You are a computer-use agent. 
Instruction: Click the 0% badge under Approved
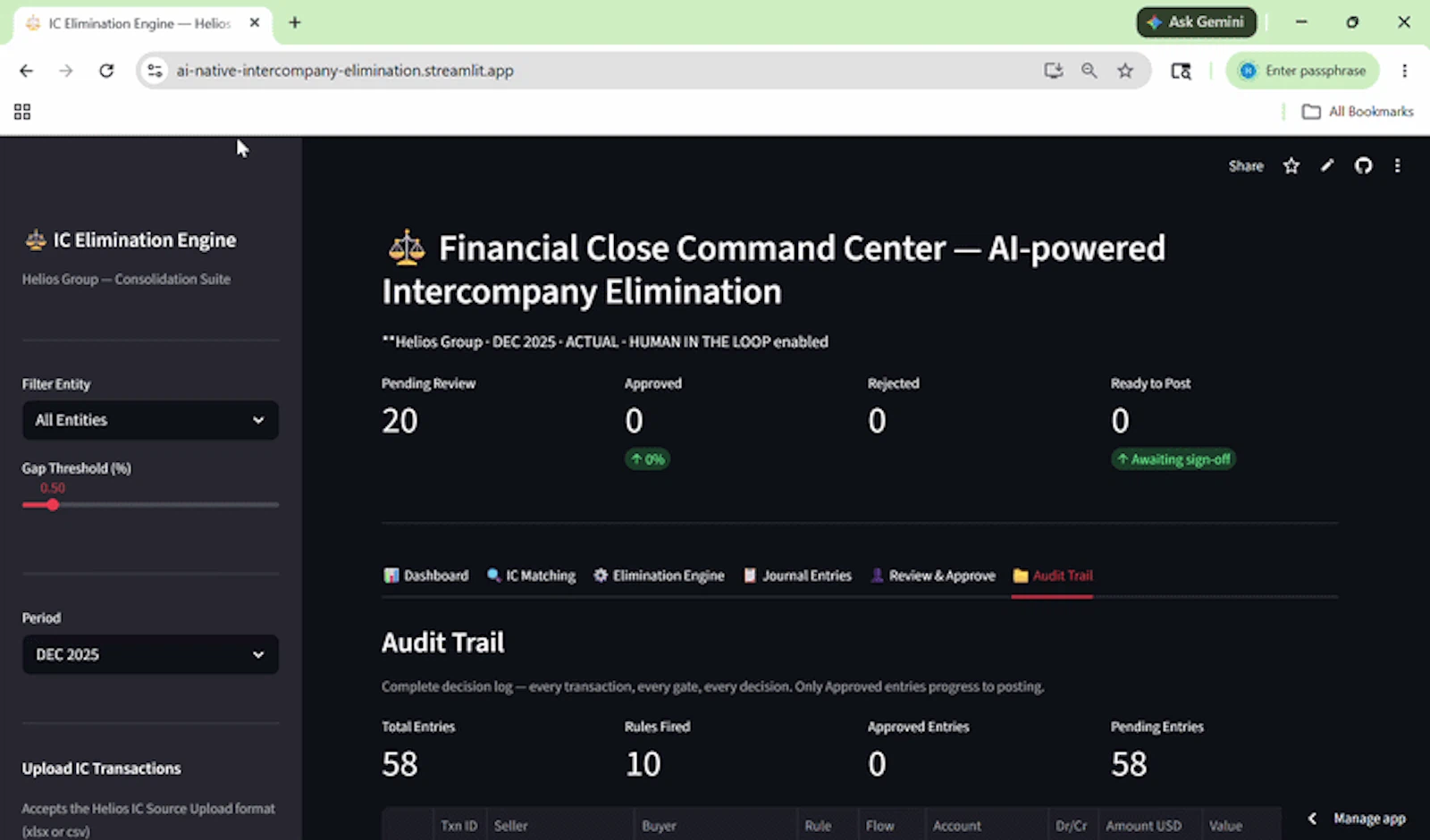click(647, 459)
